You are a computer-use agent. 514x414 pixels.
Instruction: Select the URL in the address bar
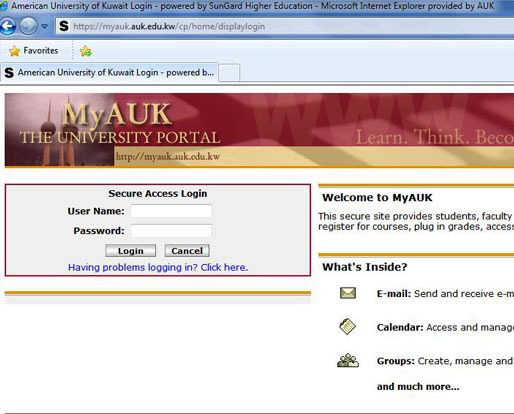[169, 26]
